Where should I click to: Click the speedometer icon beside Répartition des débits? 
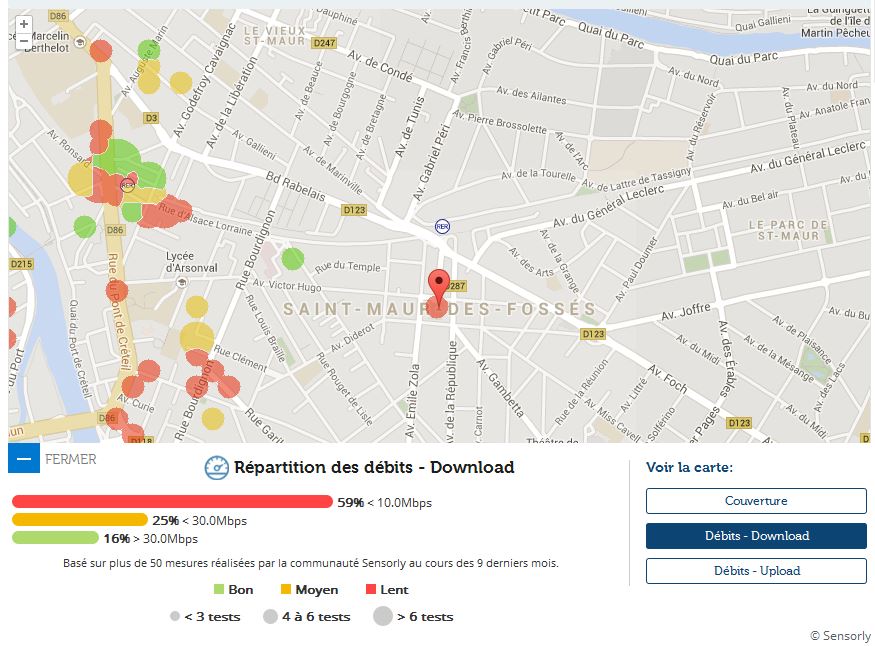216,468
